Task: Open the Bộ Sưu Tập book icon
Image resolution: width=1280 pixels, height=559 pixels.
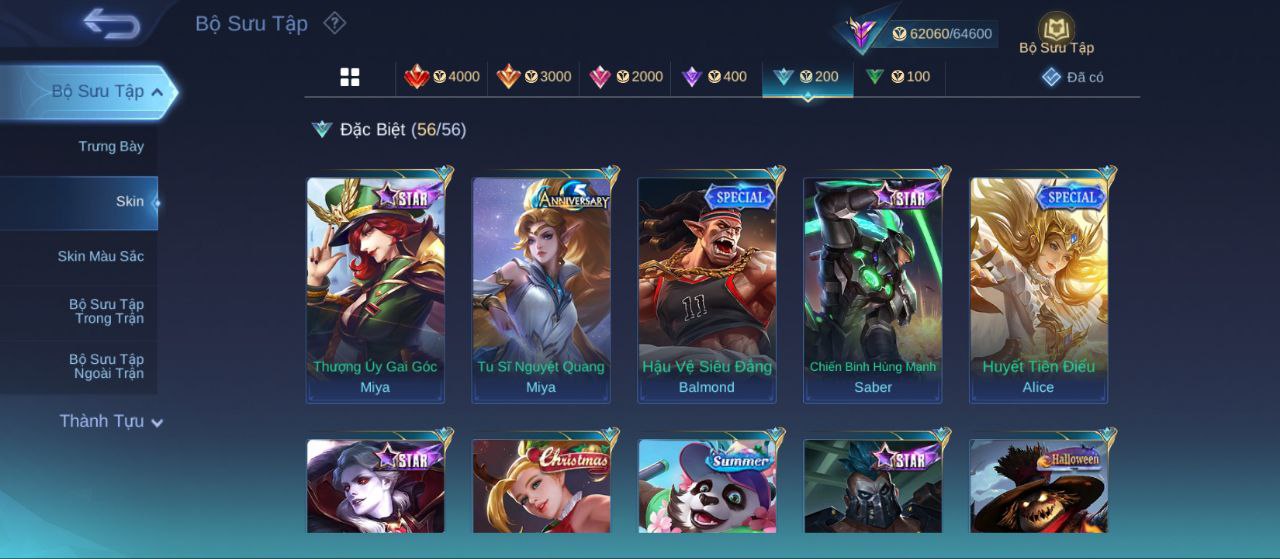Action: (x=1056, y=33)
